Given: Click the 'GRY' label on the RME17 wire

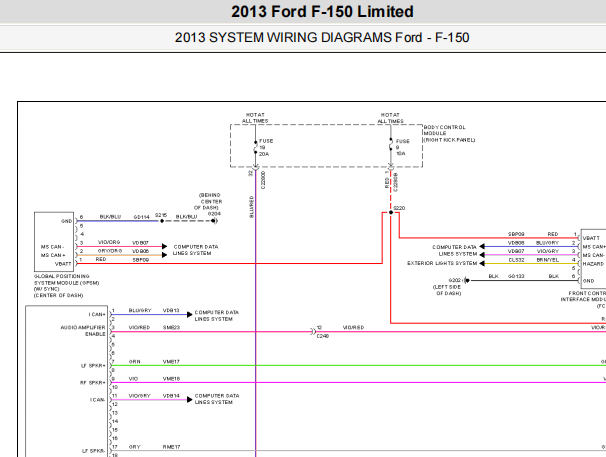Looking at the screenshot, I should (x=134, y=447).
